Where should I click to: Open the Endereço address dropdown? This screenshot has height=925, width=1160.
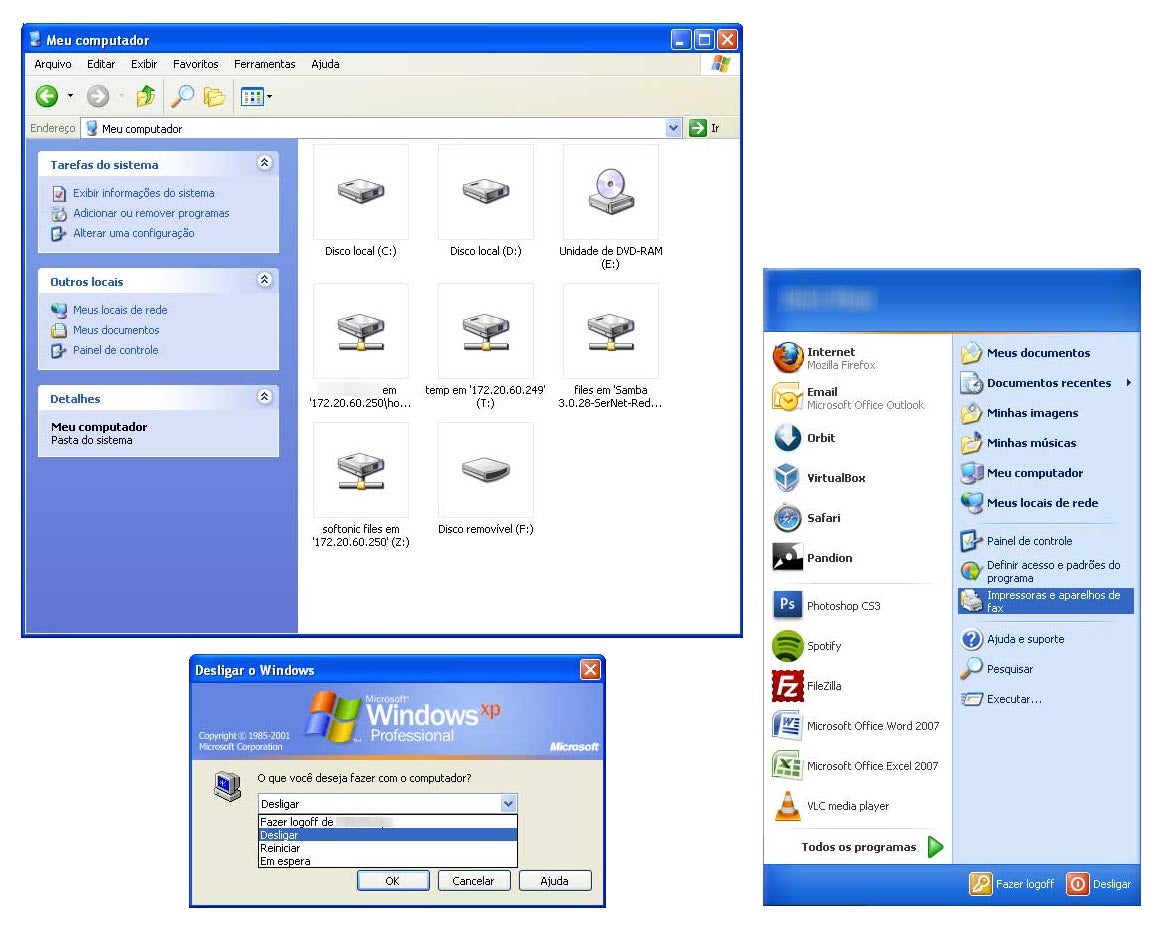tap(673, 128)
